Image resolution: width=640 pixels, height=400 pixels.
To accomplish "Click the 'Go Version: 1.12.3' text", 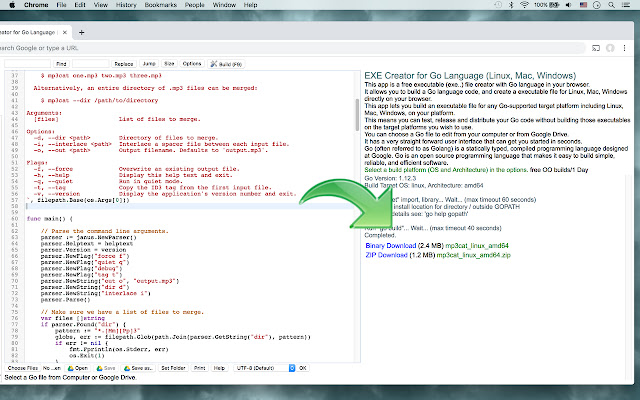I will 390,178.
